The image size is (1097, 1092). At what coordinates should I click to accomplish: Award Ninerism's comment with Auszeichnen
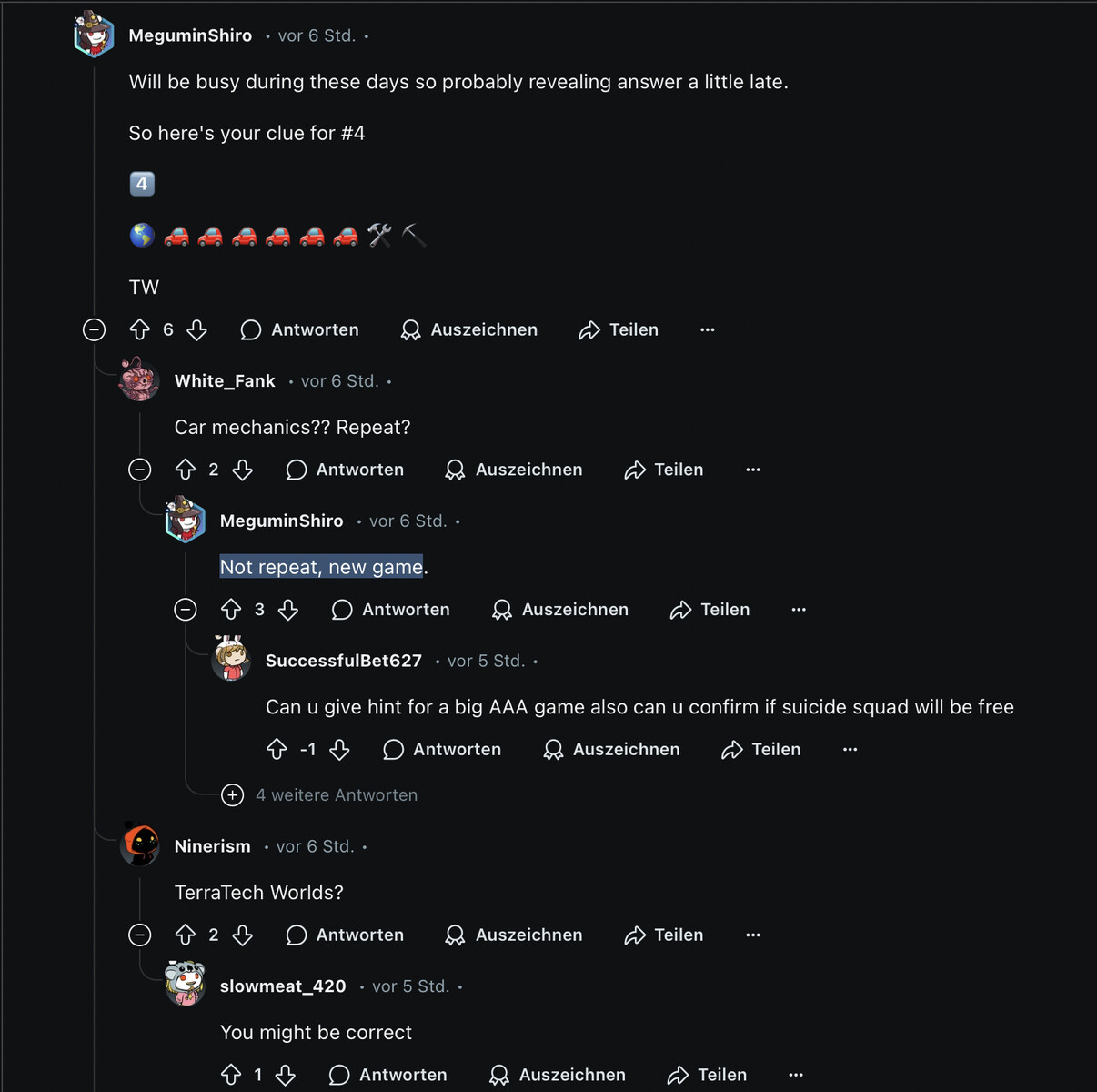pos(513,935)
